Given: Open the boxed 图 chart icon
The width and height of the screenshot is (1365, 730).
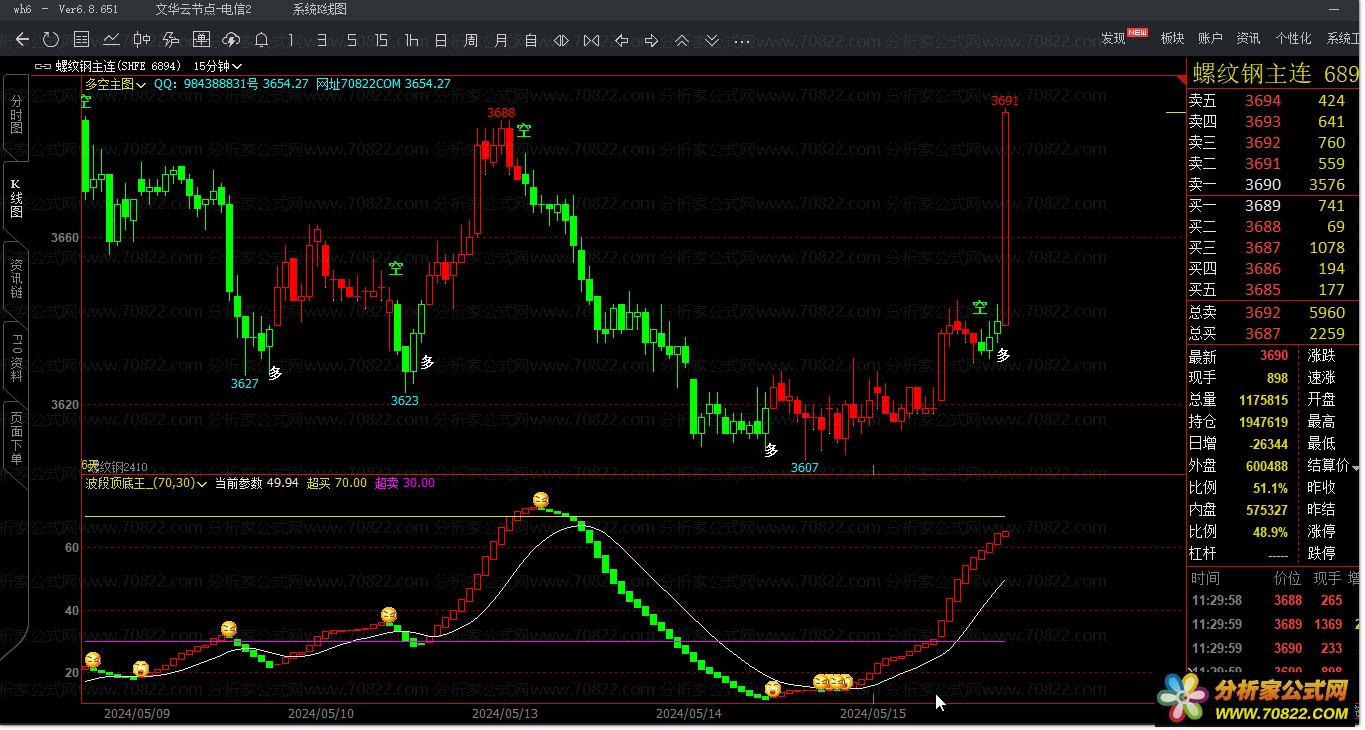Looking at the screenshot, I should [x=201, y=40].
